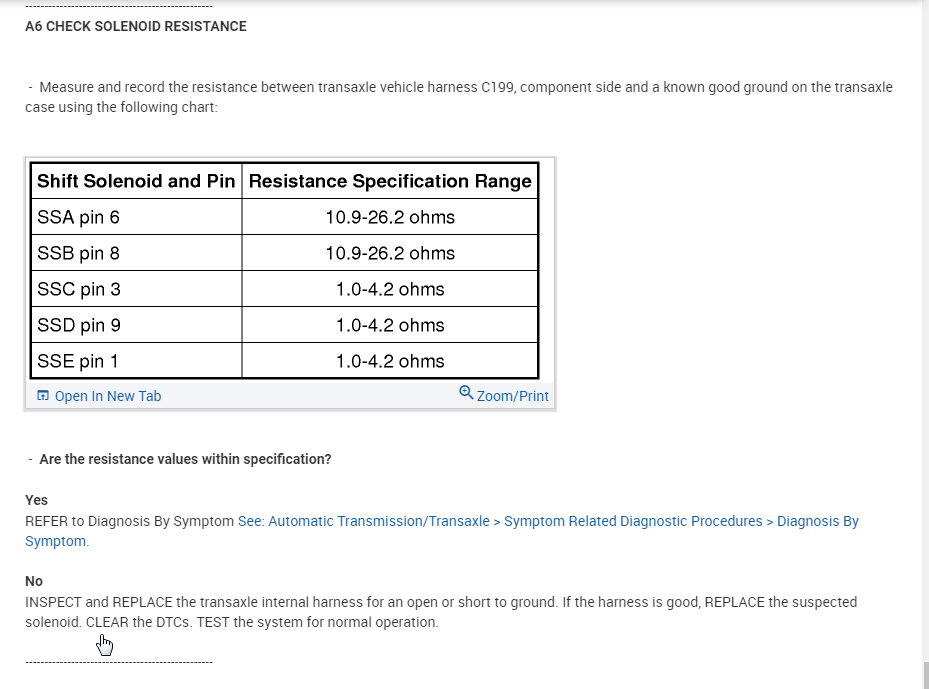The height and width of the screenshot is (689, 929).
Task: Click the SSA pin 6 table cell
Action: click(x=137, y=217)
